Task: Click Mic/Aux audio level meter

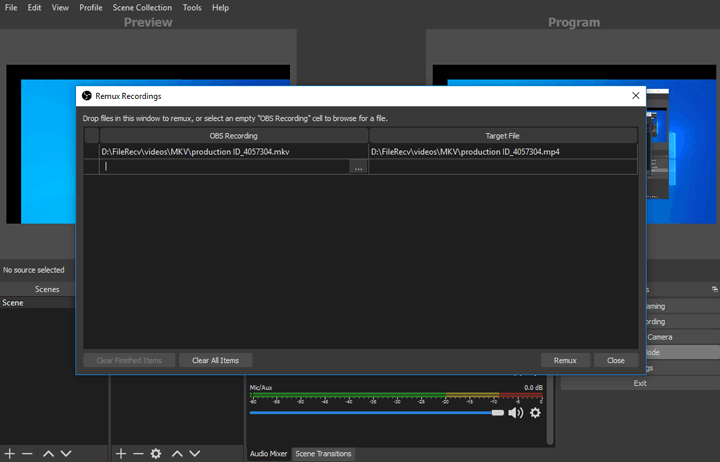Action: [396, 395]
